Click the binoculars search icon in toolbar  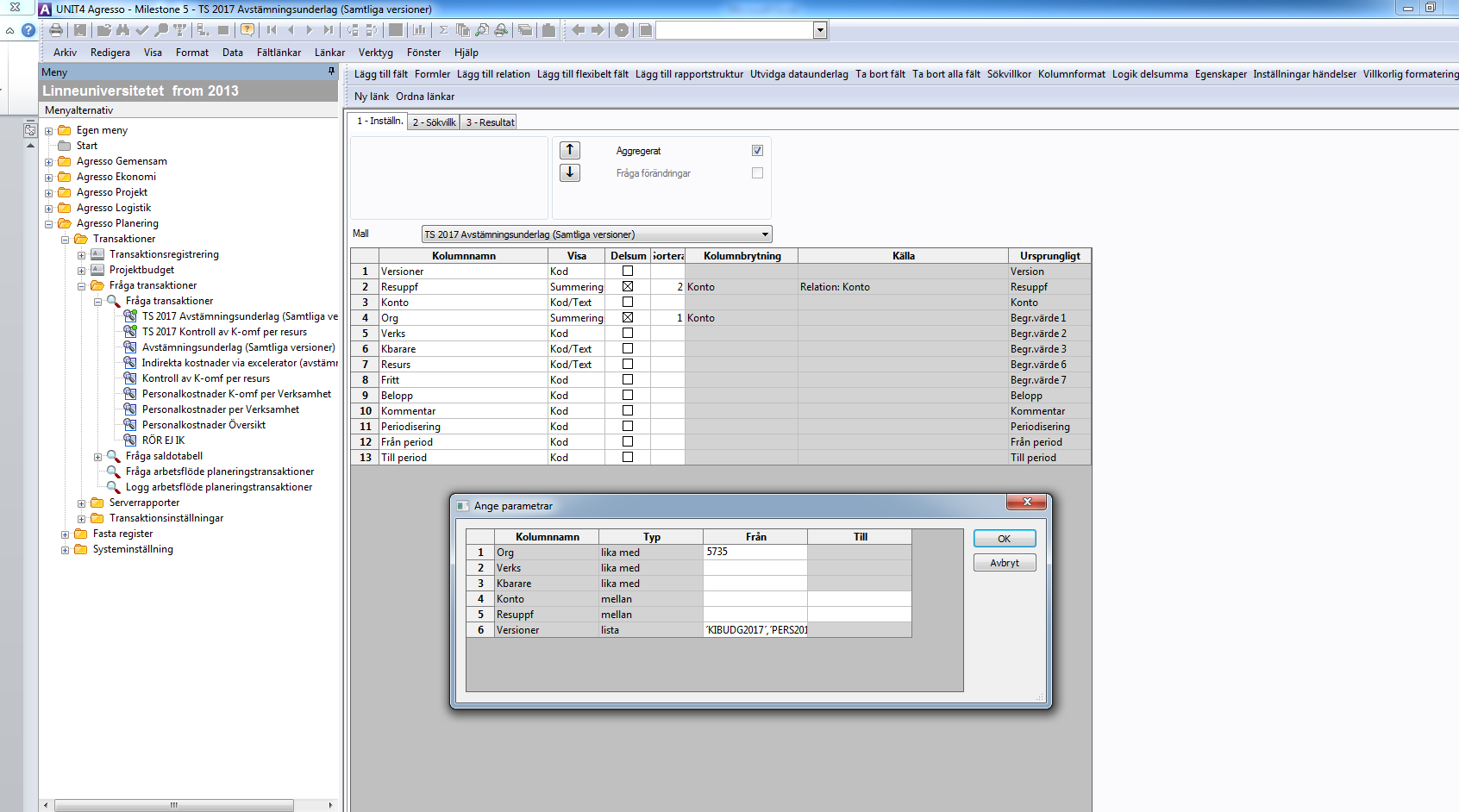[x=122, y=30]
